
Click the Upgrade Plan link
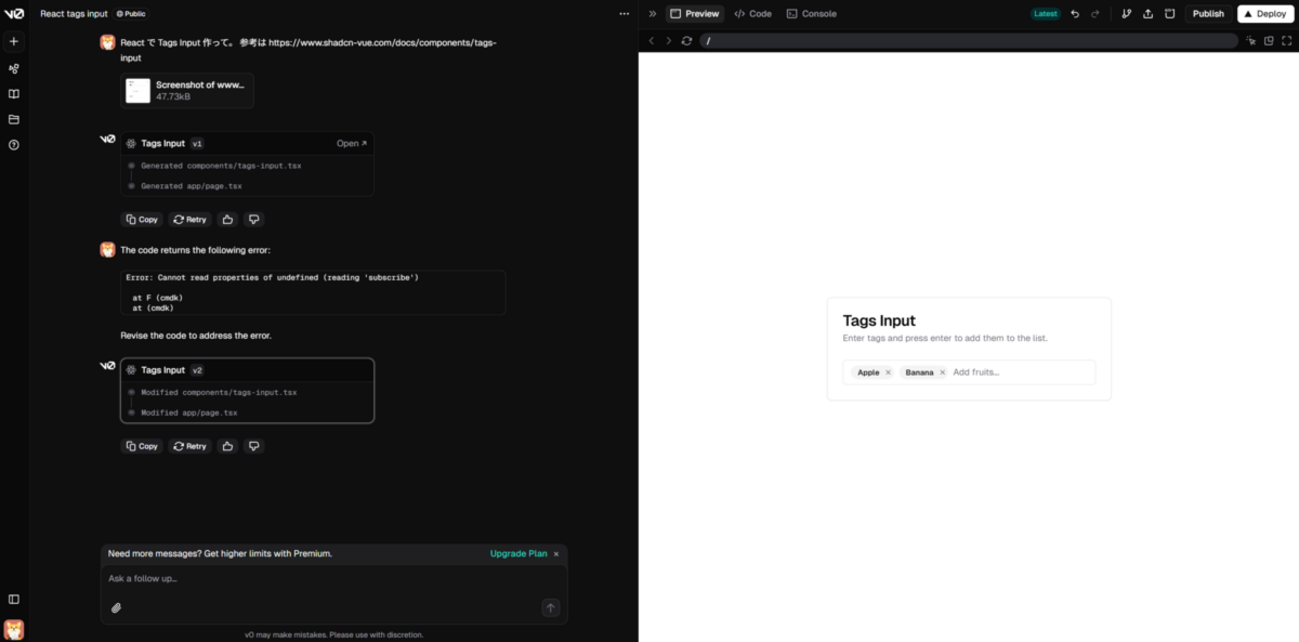[x=518, y=554]
